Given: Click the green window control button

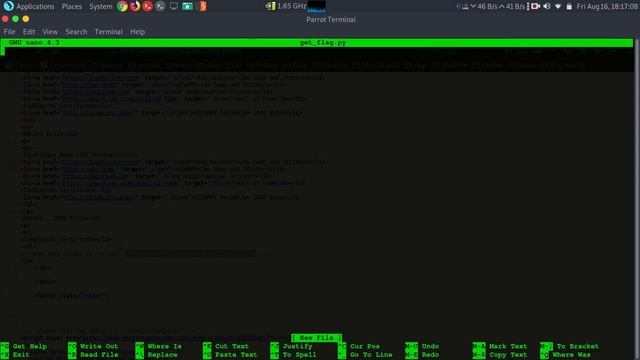Looking at the screenshot, I should [x=16, y=19].
